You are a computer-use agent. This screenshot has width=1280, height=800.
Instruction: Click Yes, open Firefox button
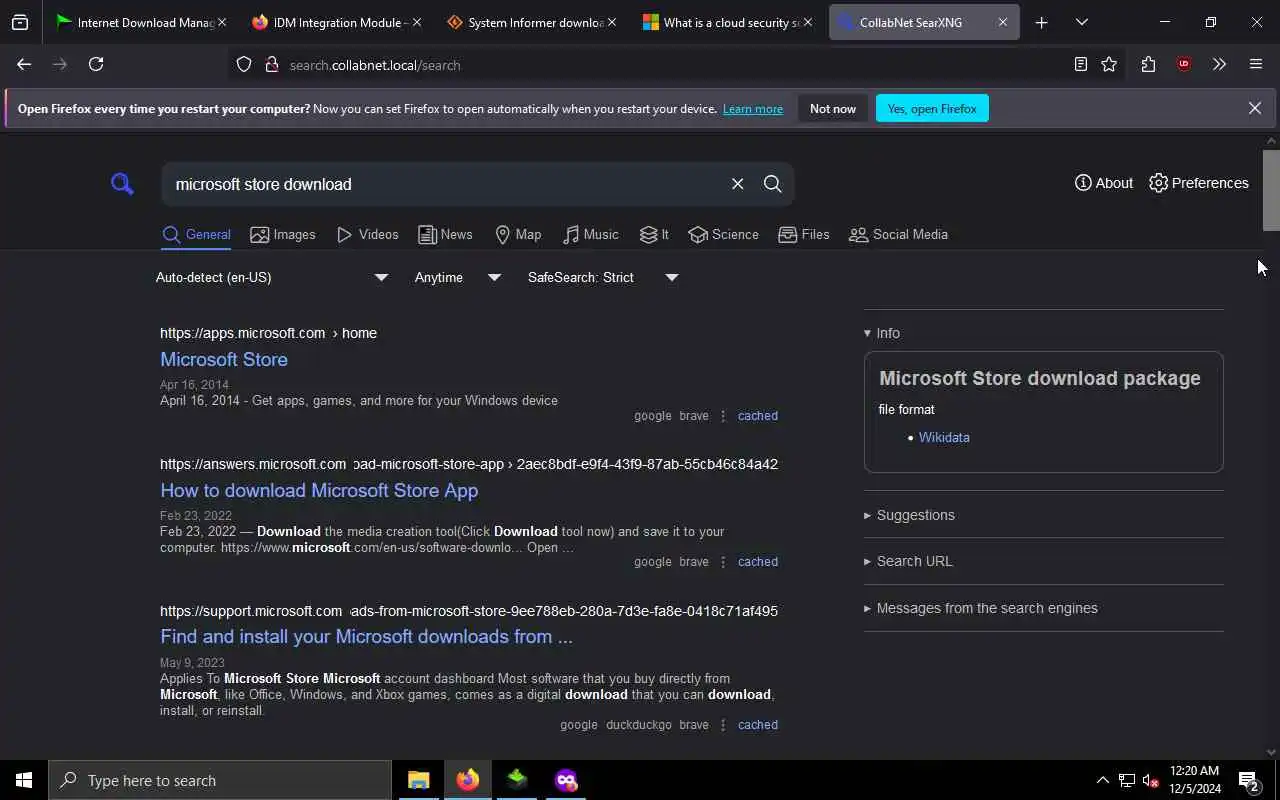click(x=932, y=108)
